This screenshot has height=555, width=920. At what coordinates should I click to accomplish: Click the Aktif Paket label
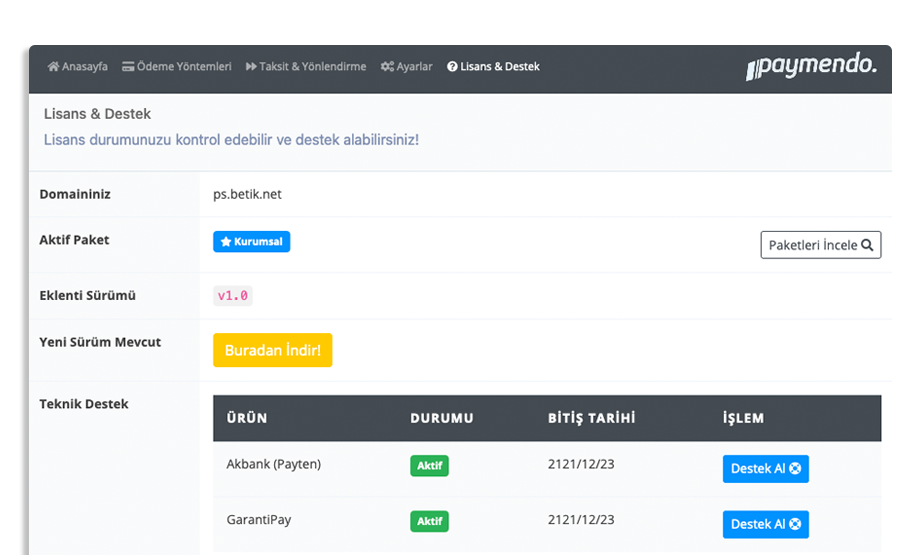[75, 240]
